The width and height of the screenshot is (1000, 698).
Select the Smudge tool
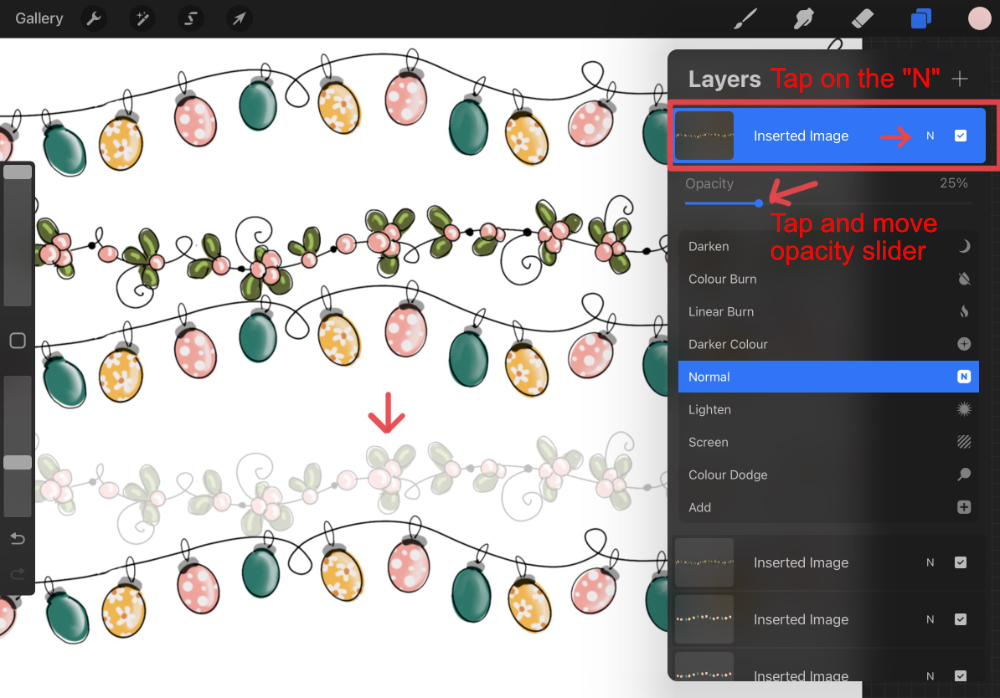click(803, 17)
